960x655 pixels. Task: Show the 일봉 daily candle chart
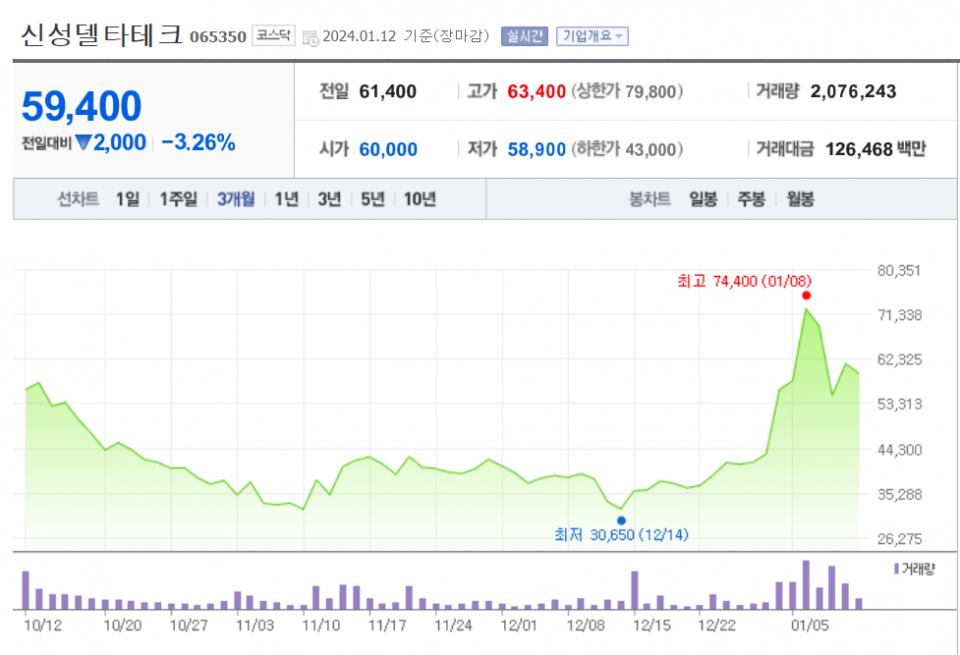703,199
